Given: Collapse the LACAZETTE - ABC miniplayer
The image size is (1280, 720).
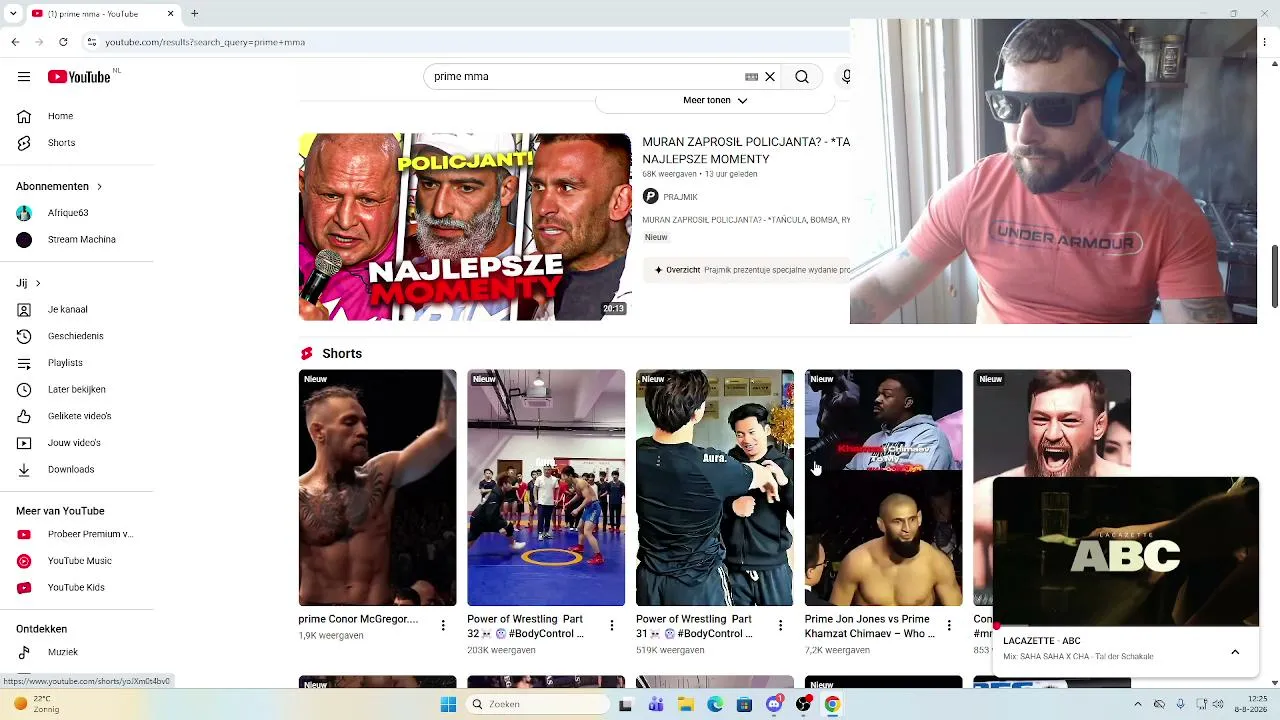Looking at the screenshot, I should click(x=1235, y=652).
